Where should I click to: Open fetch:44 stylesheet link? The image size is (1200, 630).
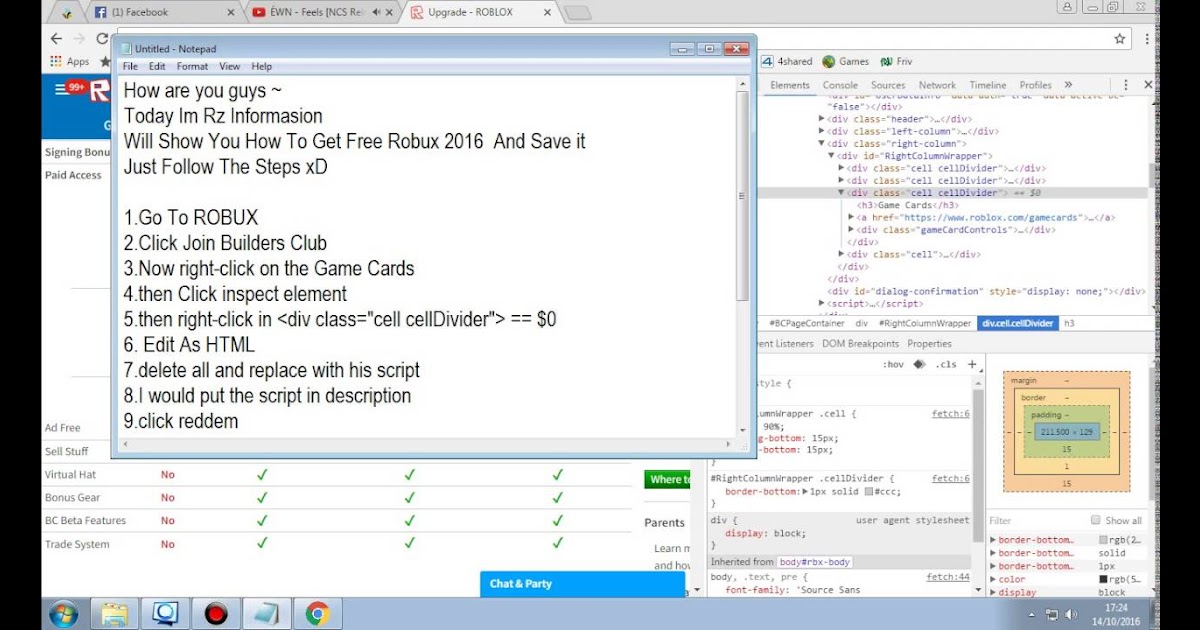click(948, 577)
